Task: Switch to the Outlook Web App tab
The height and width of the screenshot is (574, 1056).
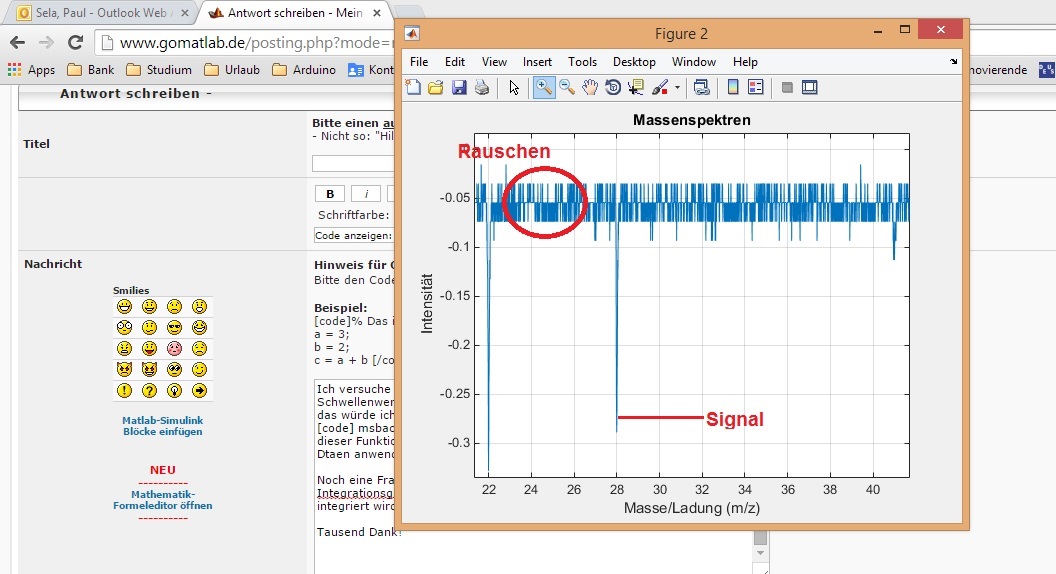Action: (100, 13)
